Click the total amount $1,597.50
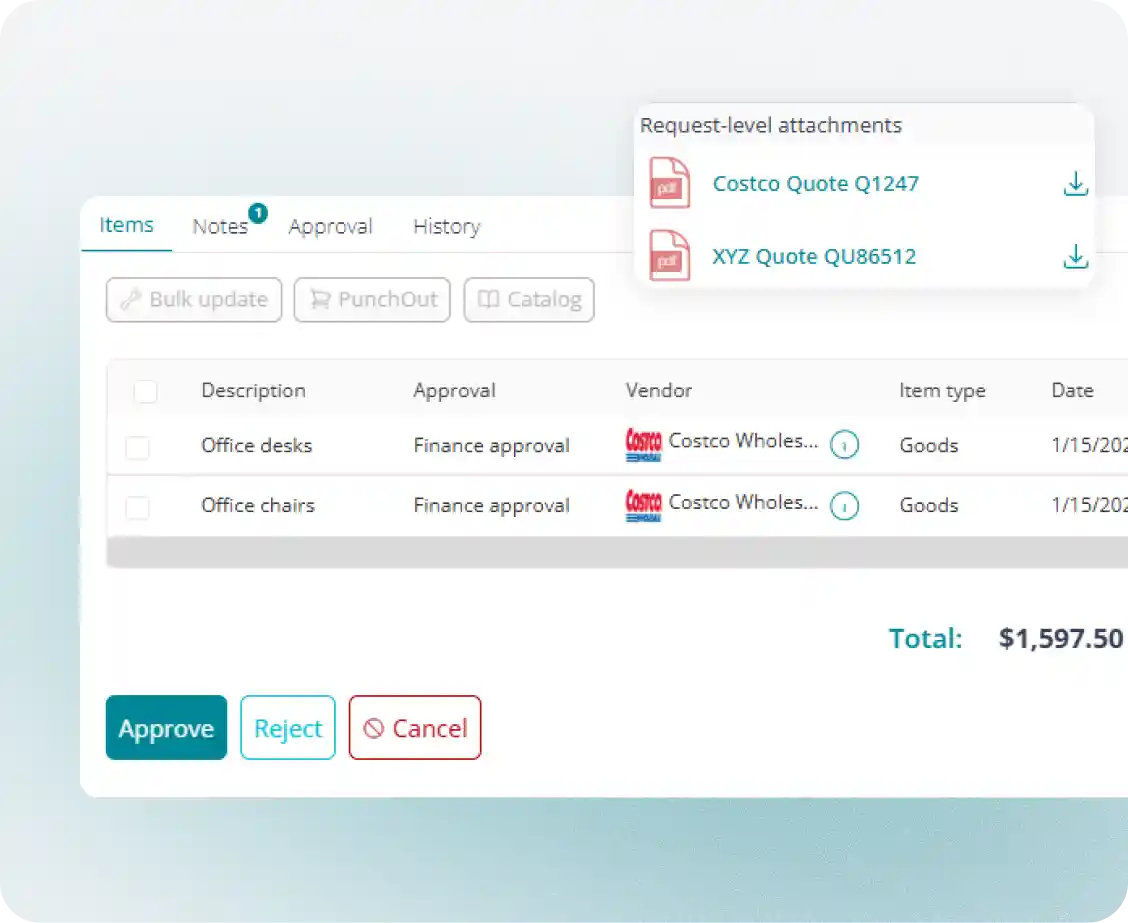 pos(1060,638)
